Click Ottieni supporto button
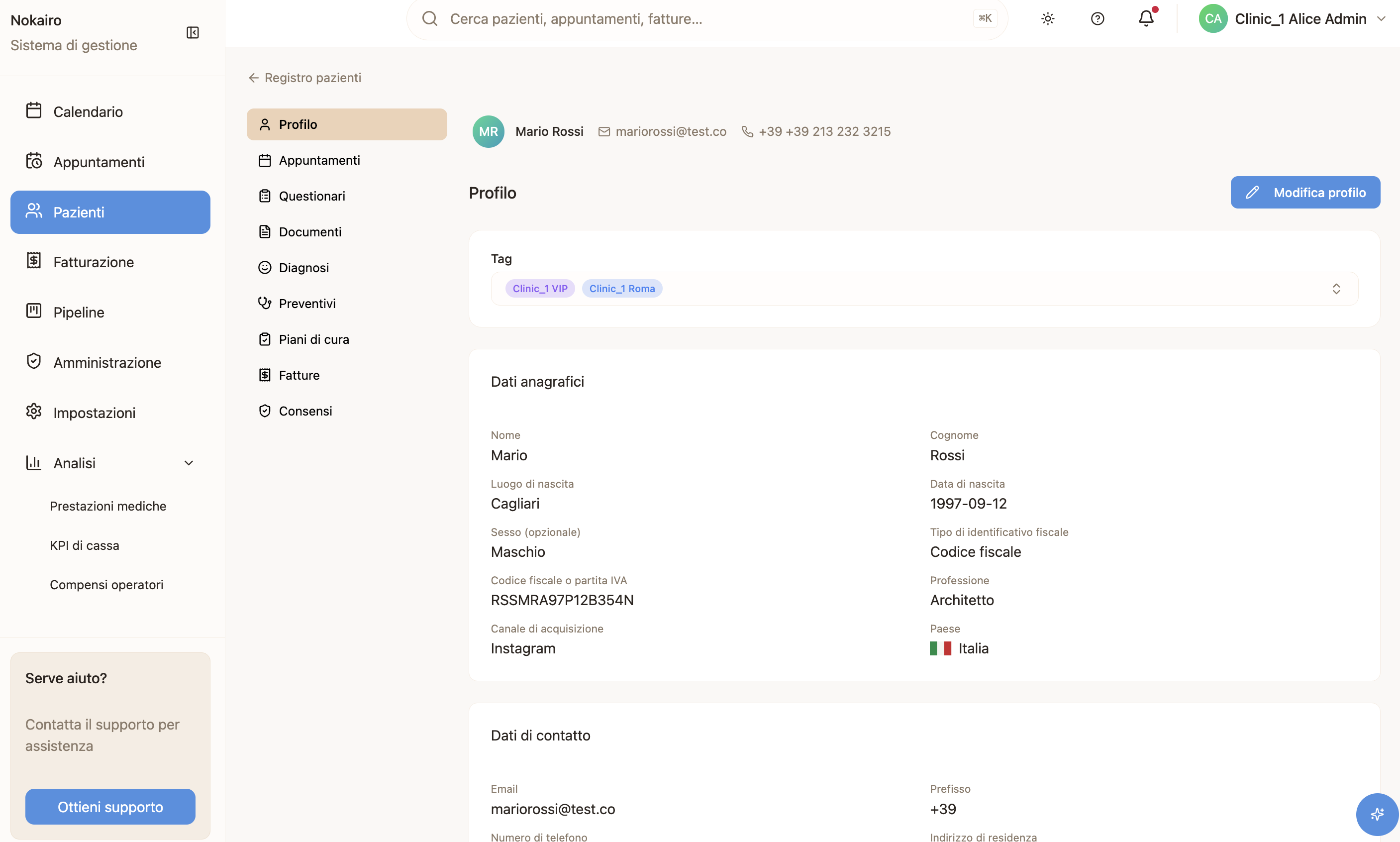1400x842 pixels. [110, 807]
